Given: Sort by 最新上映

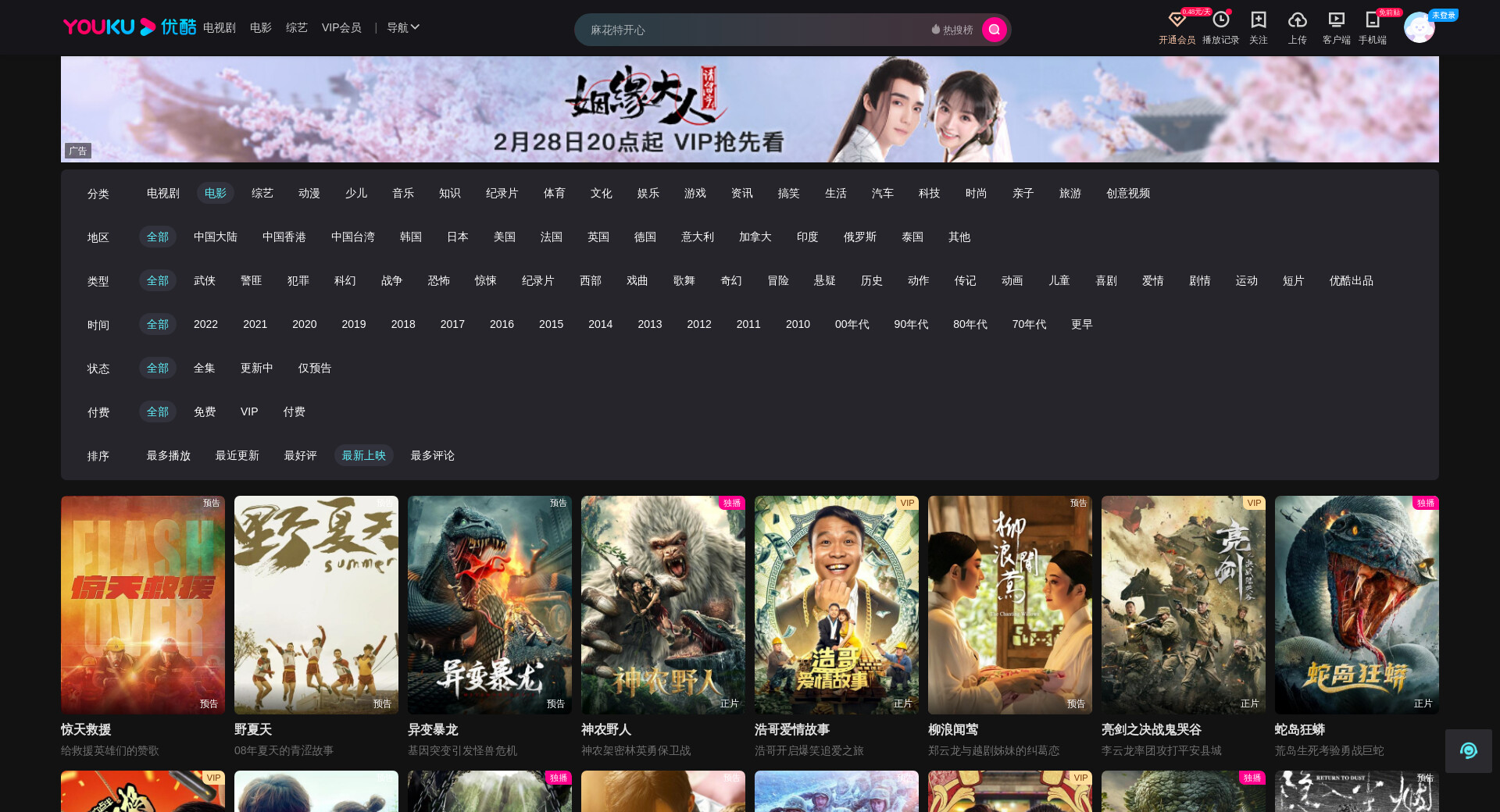Looking at the screenshot, I should (x=363, y=455).
